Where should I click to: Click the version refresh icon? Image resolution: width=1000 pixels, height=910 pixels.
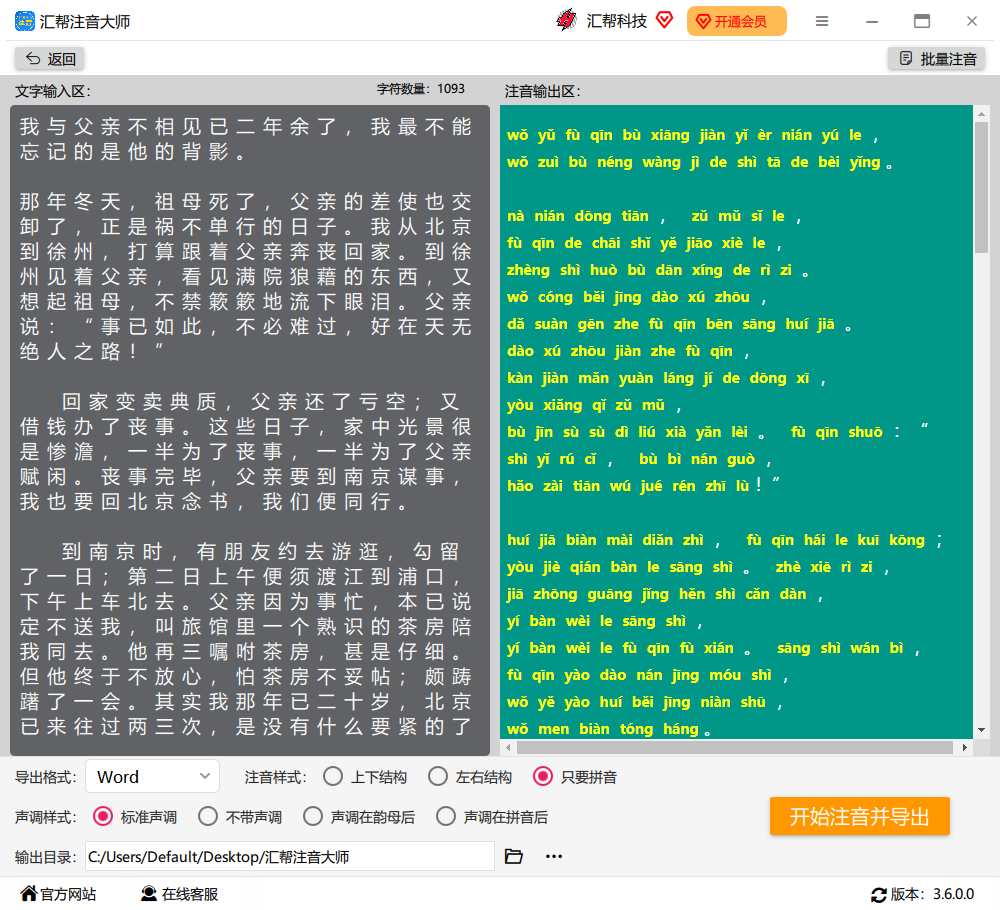(x=878, y=895)
